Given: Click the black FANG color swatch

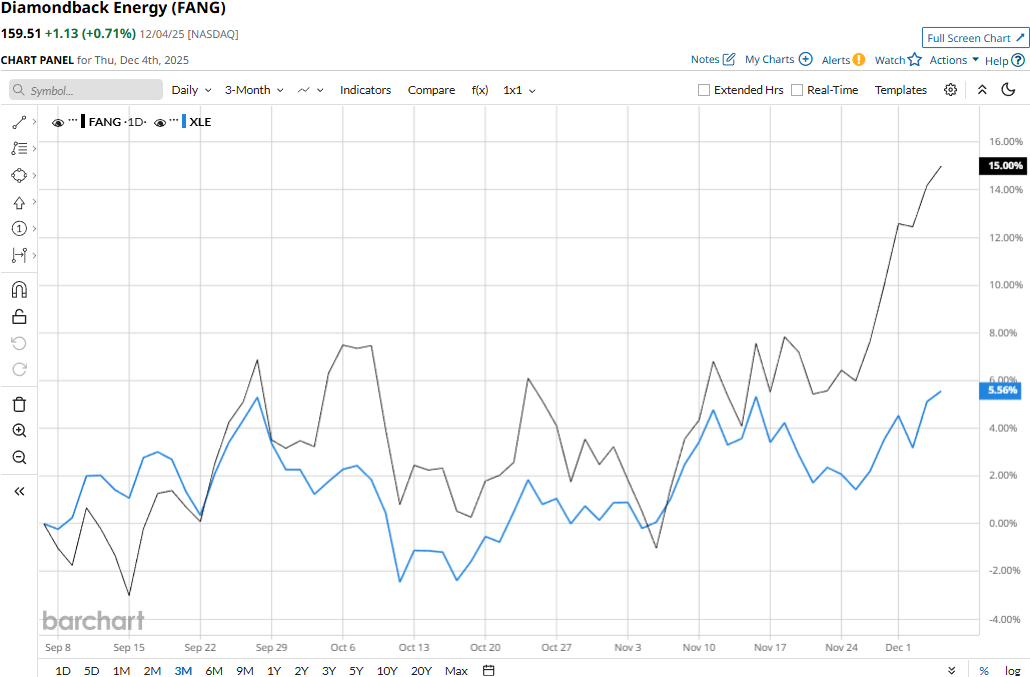Looking at the screenshot, I should coord(83,121).
